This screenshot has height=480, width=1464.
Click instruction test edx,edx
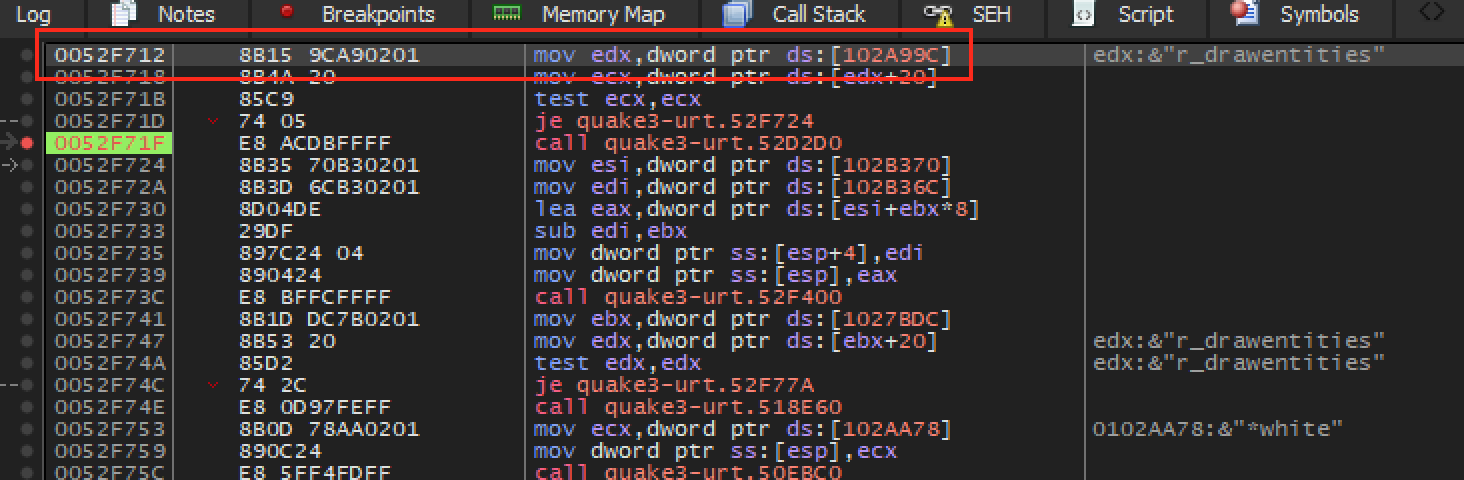coord(618,363)
